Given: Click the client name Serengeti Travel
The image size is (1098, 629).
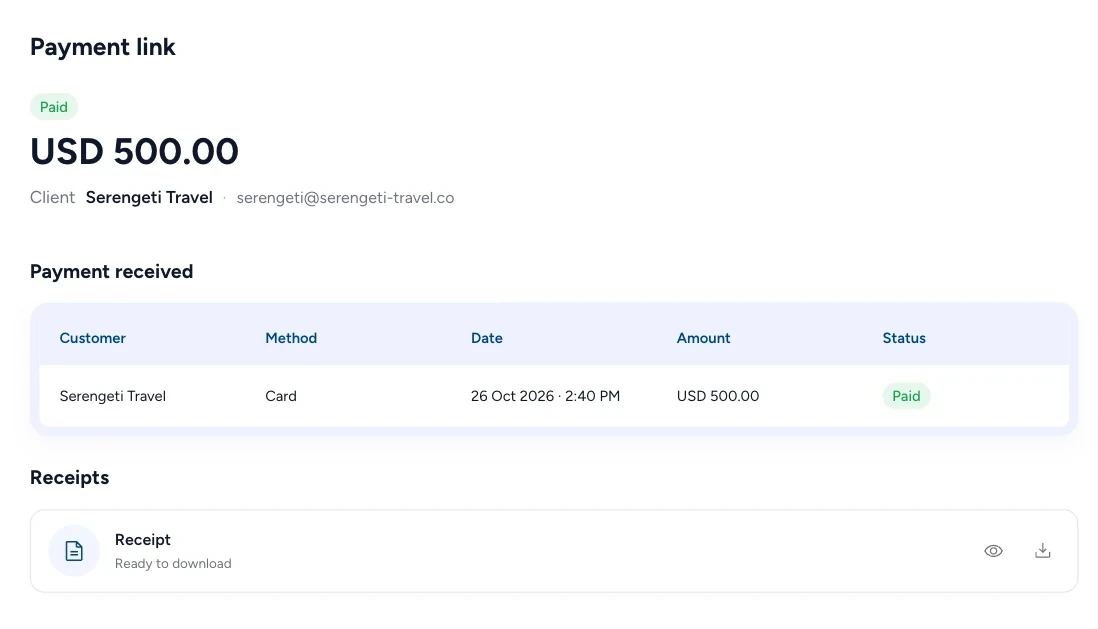Looking at the screenshot, I should tap(149, 198).
